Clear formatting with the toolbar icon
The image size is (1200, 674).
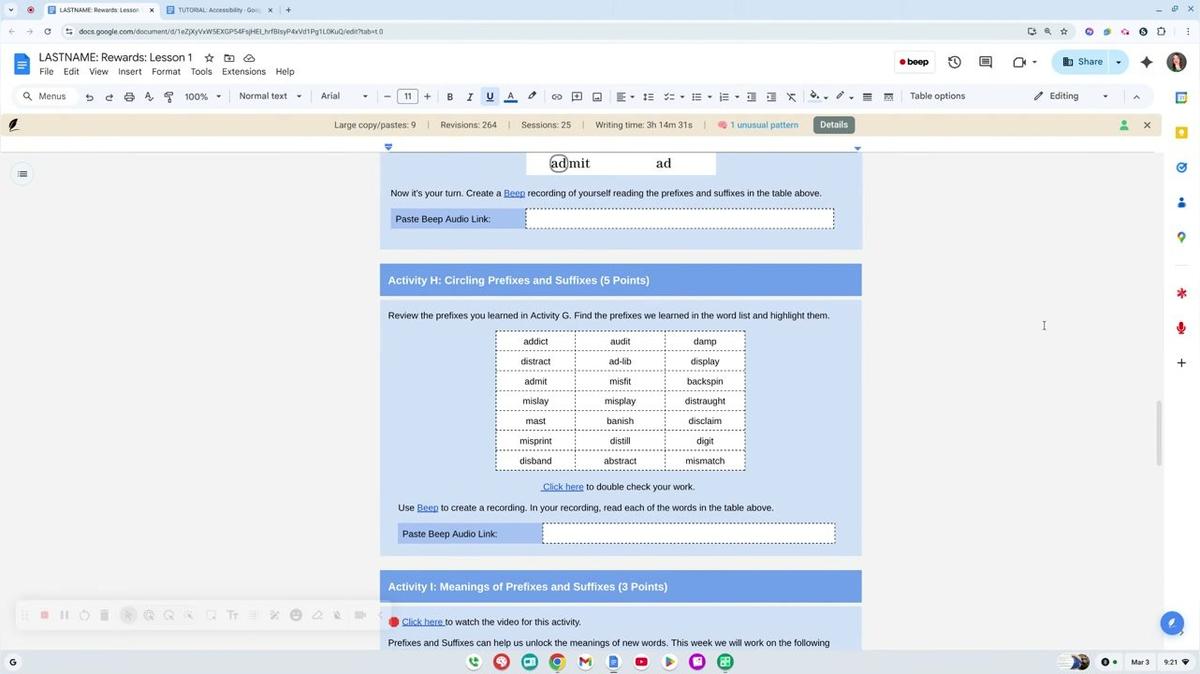[791, 96]
